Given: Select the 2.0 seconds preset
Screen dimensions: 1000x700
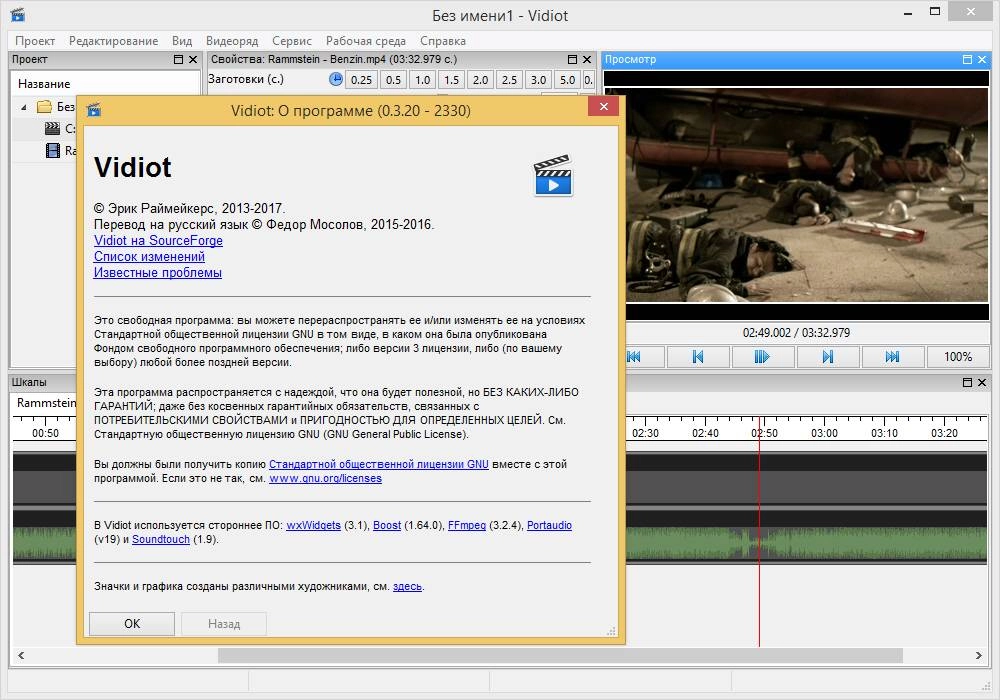Looking at the screenshot, I should [x=480, y=80].
